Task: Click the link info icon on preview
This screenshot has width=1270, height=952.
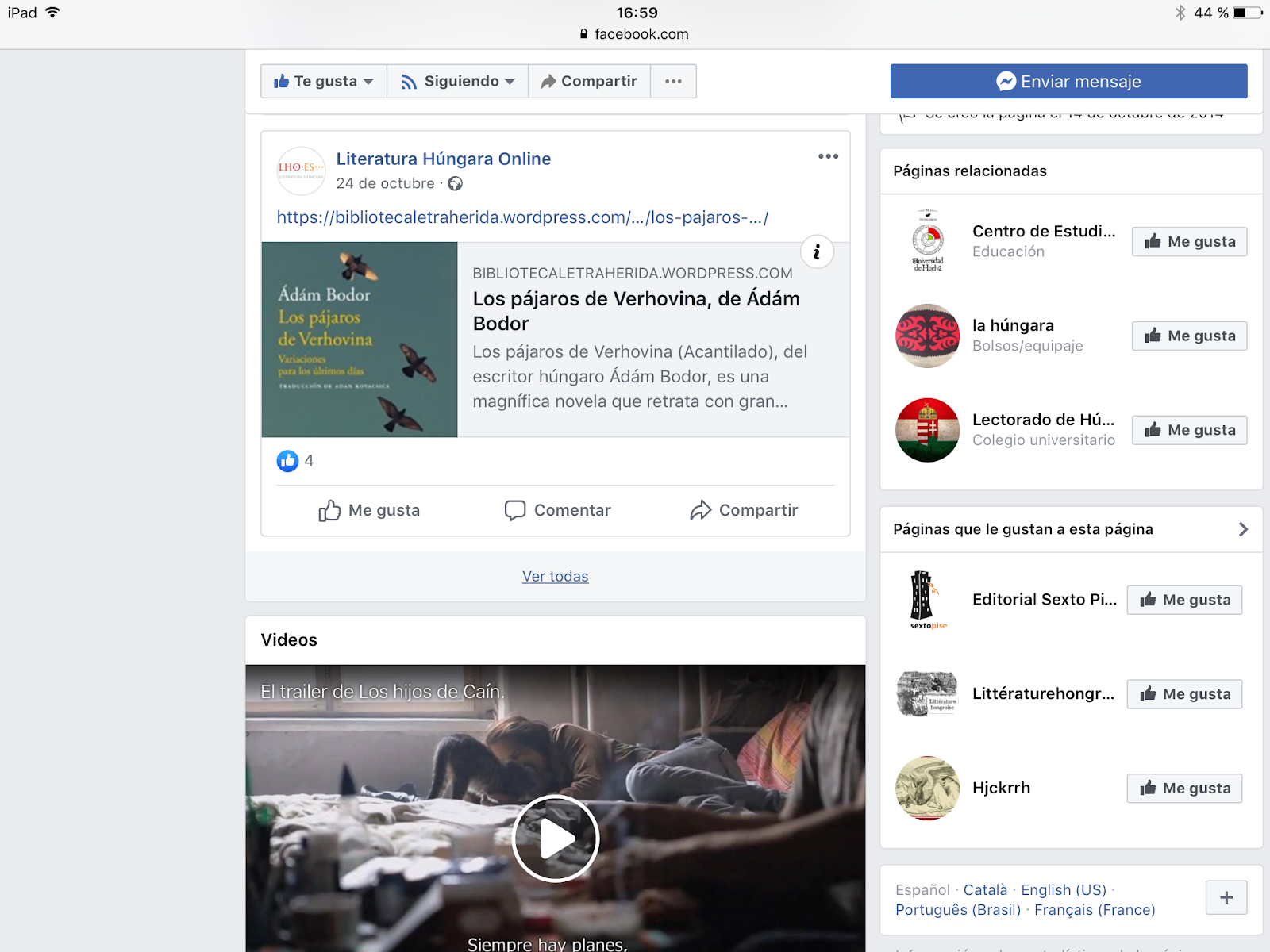Action: tap(817, 252)
